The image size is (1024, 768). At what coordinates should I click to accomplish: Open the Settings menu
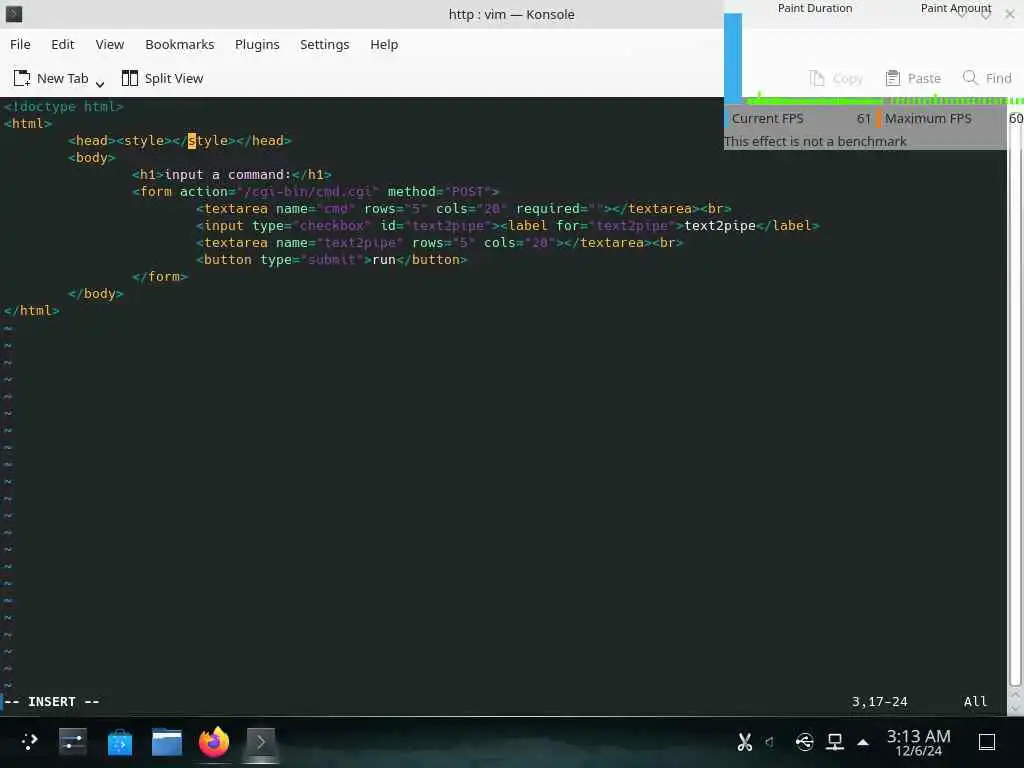(x=325, y=44)
